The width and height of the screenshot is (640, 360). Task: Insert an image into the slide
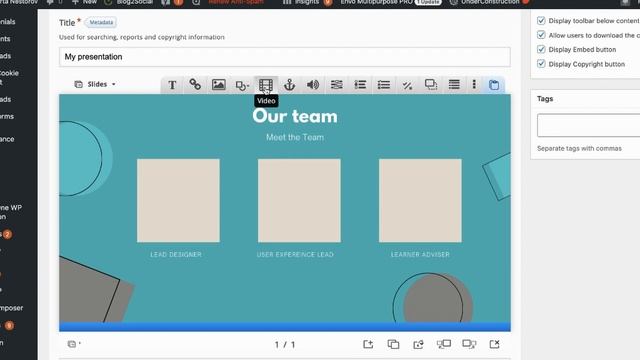[219, 84]
